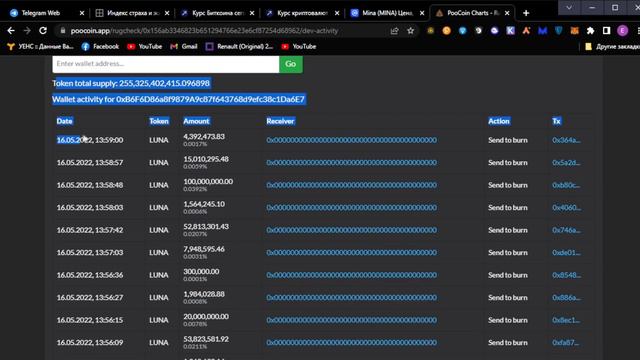Open the purple K extension icon
The width and height of the screenshot is (640, 360).
click(x=511, y=31)
